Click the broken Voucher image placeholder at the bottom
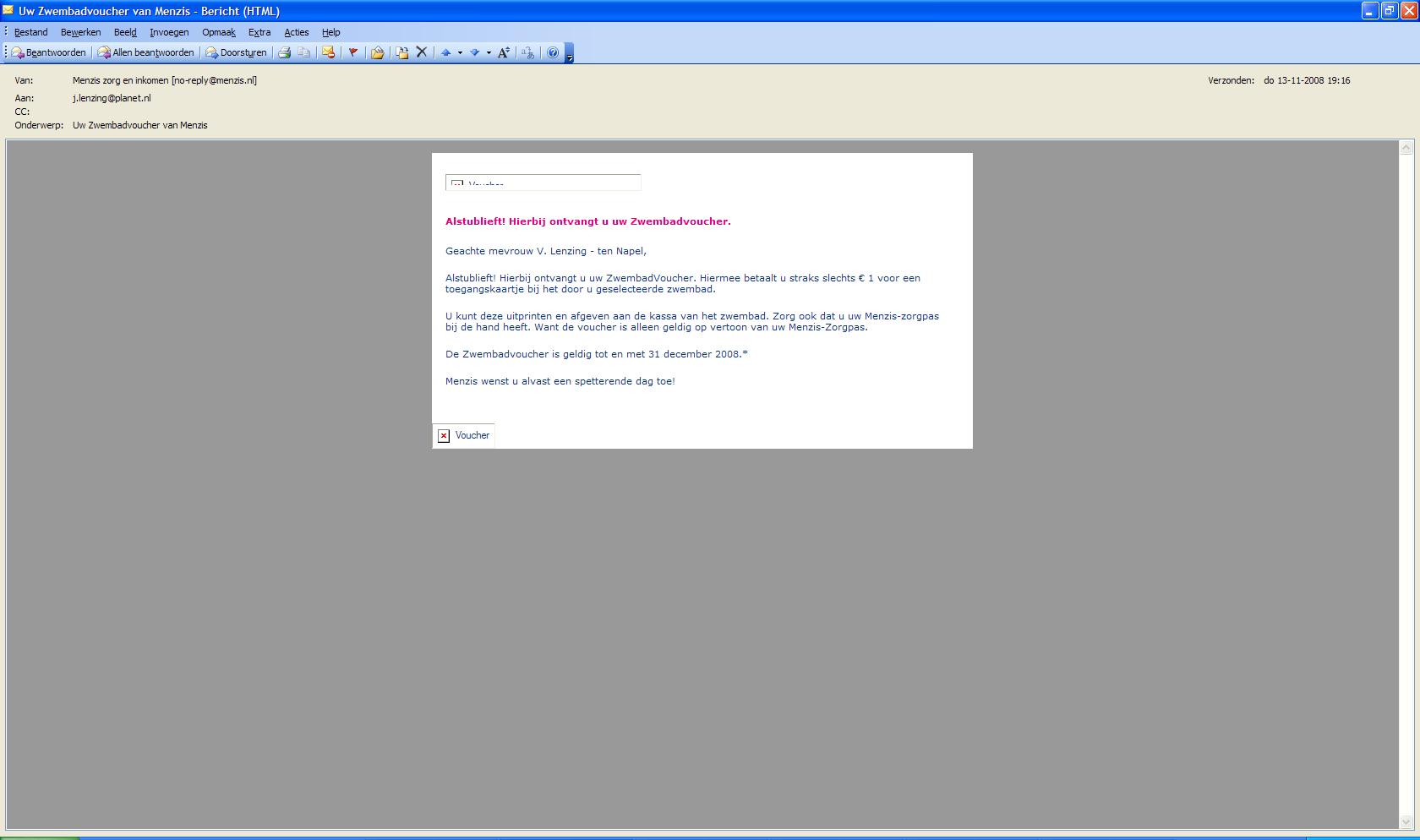 463,435
